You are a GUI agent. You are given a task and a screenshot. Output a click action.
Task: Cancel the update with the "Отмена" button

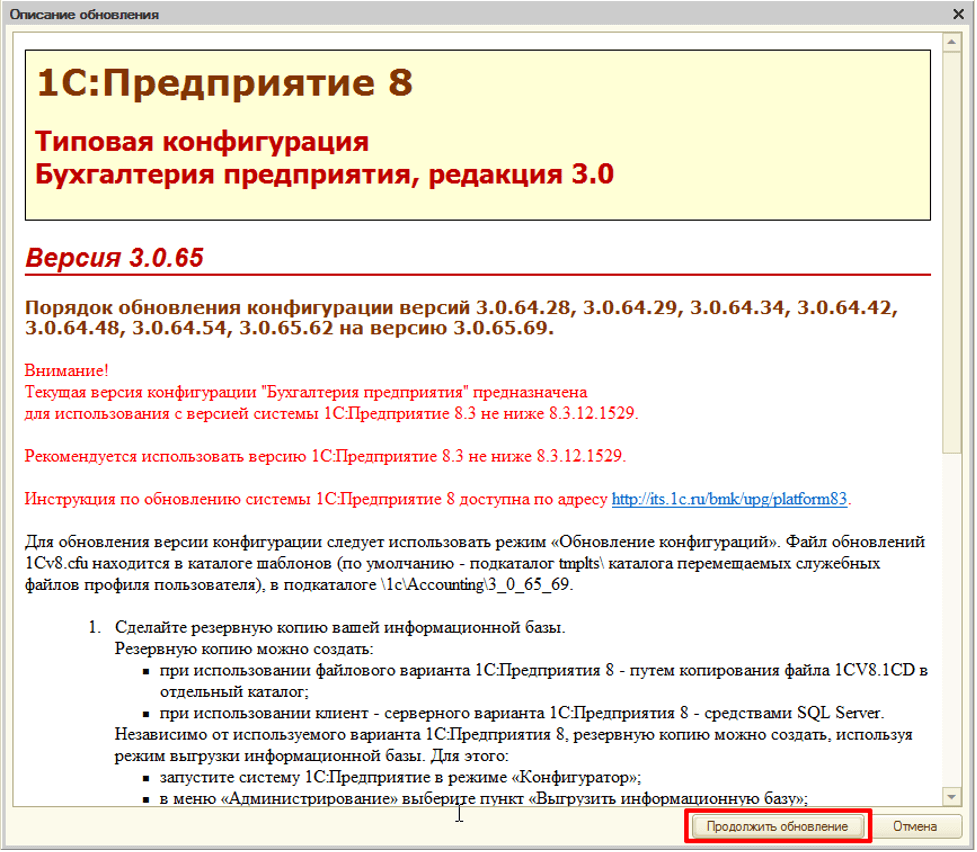916,826
